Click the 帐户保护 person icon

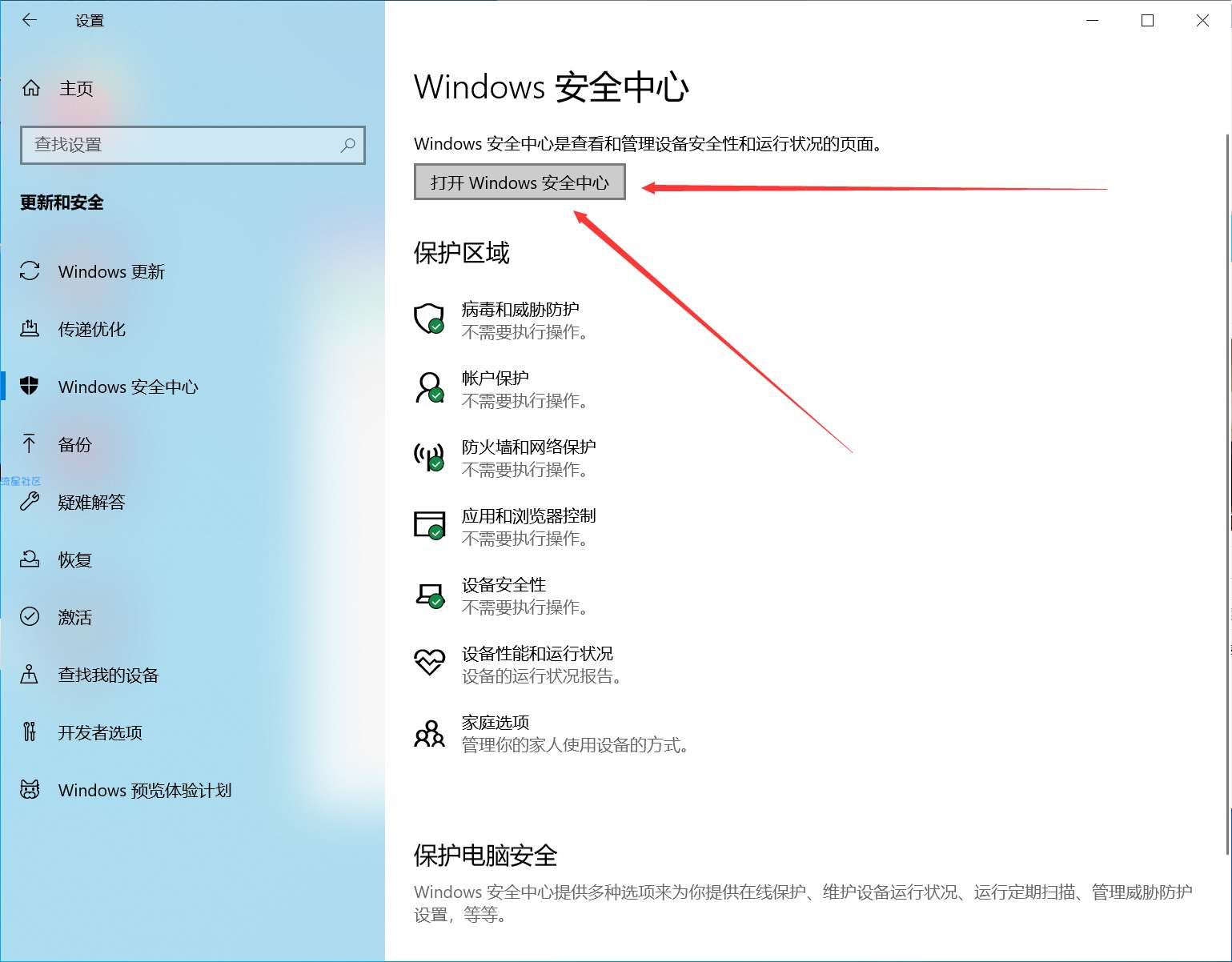point(429,387)
